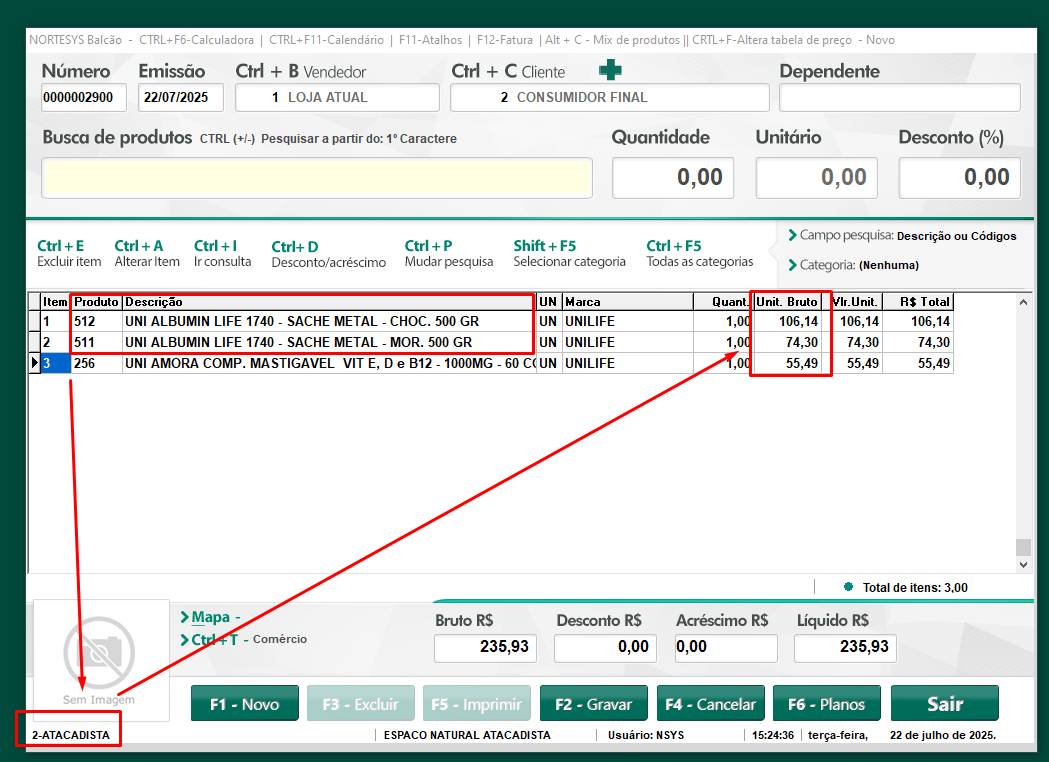
Task: Expand the Categoria chevron option
Action: point(792,265)
